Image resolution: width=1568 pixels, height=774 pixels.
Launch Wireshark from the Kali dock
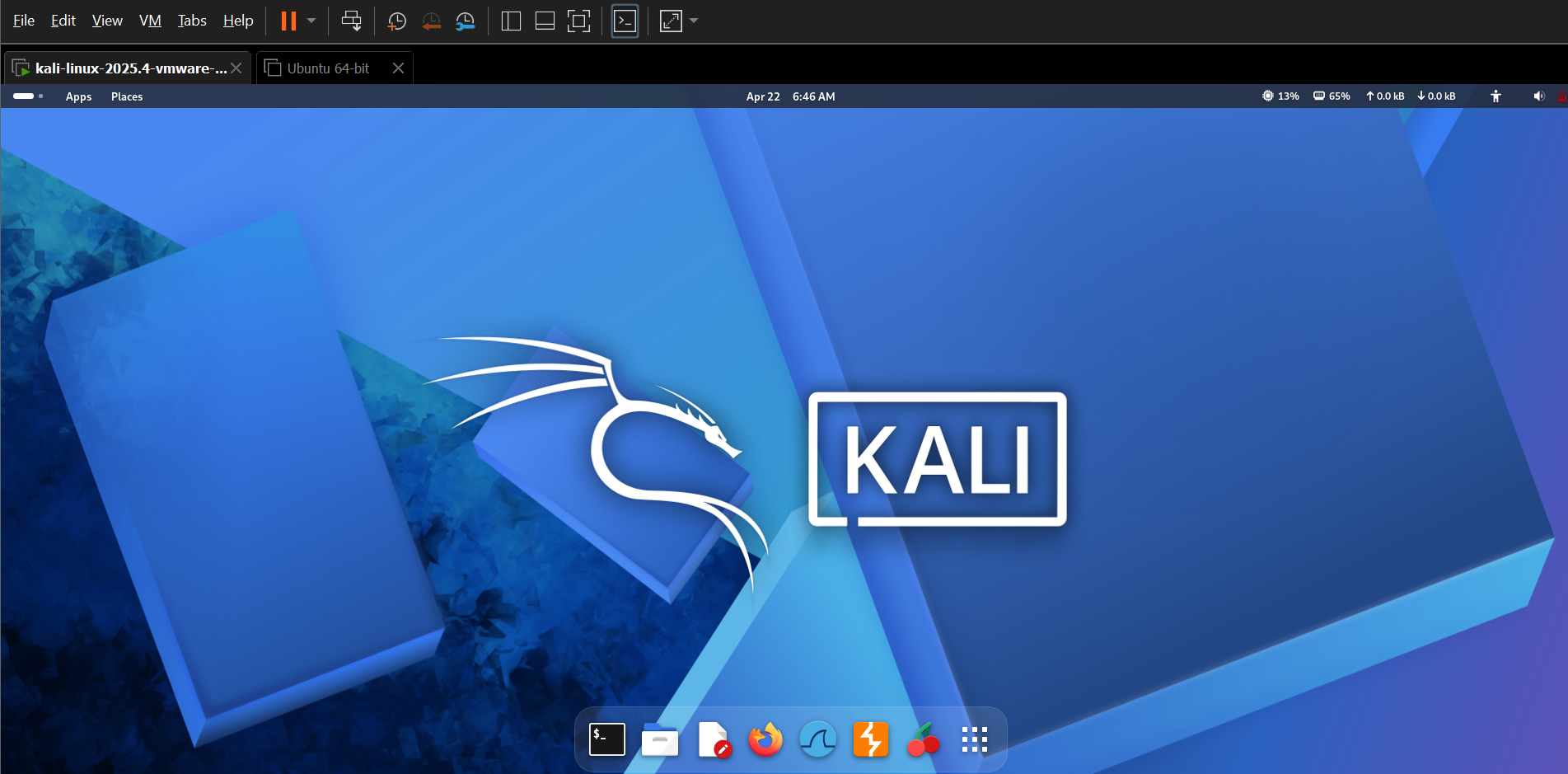818,739
